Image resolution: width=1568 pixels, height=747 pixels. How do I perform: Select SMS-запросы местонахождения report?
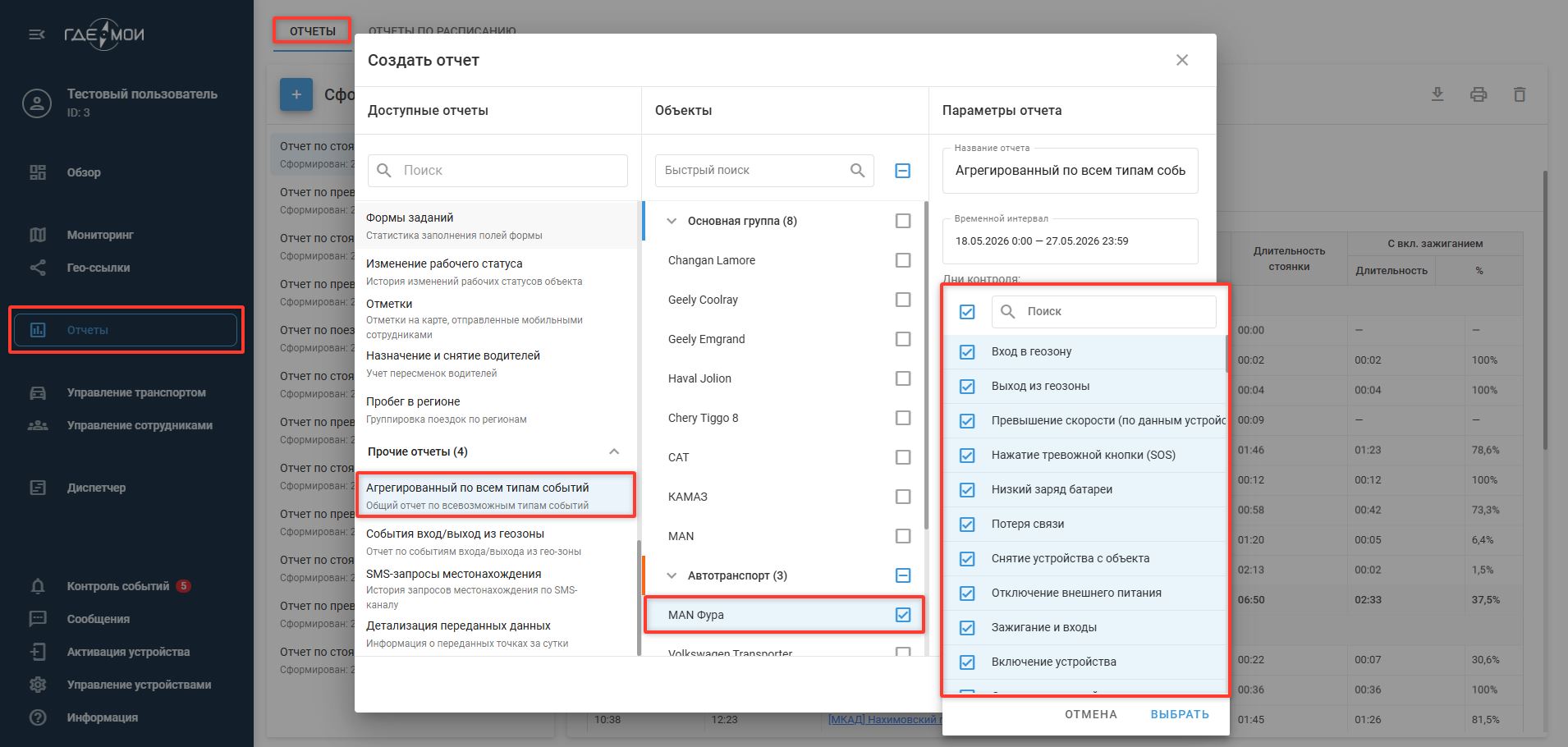496,588
